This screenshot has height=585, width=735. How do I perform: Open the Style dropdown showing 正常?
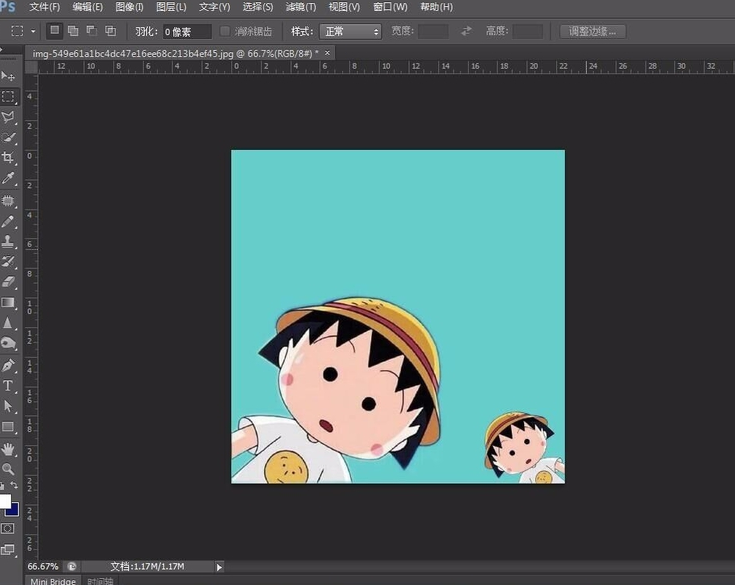coord(350,31)
